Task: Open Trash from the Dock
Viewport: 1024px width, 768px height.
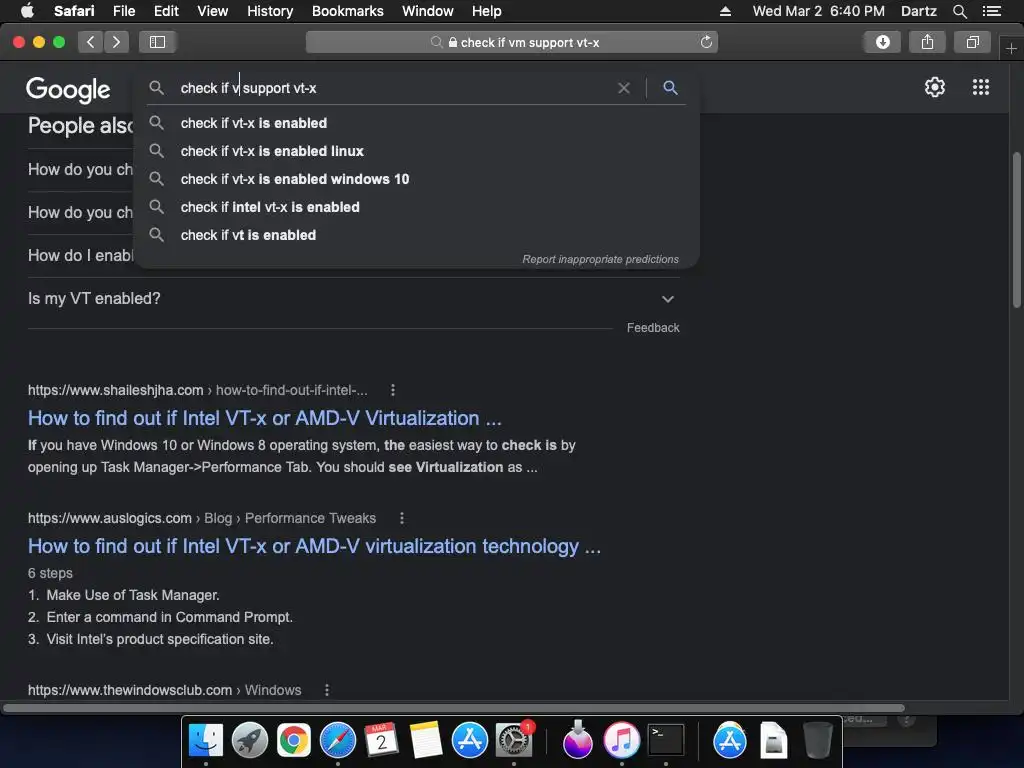Action: tap(817, 741)
